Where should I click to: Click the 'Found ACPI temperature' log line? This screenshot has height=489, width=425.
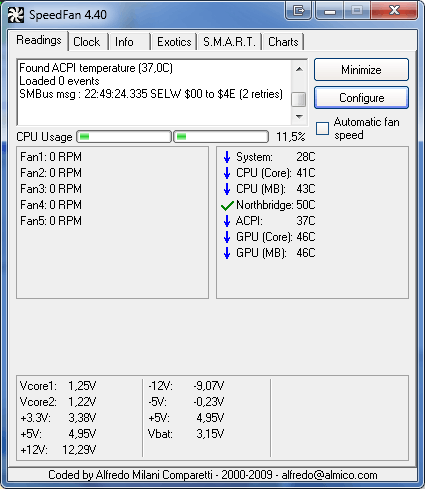click(96, 68)
